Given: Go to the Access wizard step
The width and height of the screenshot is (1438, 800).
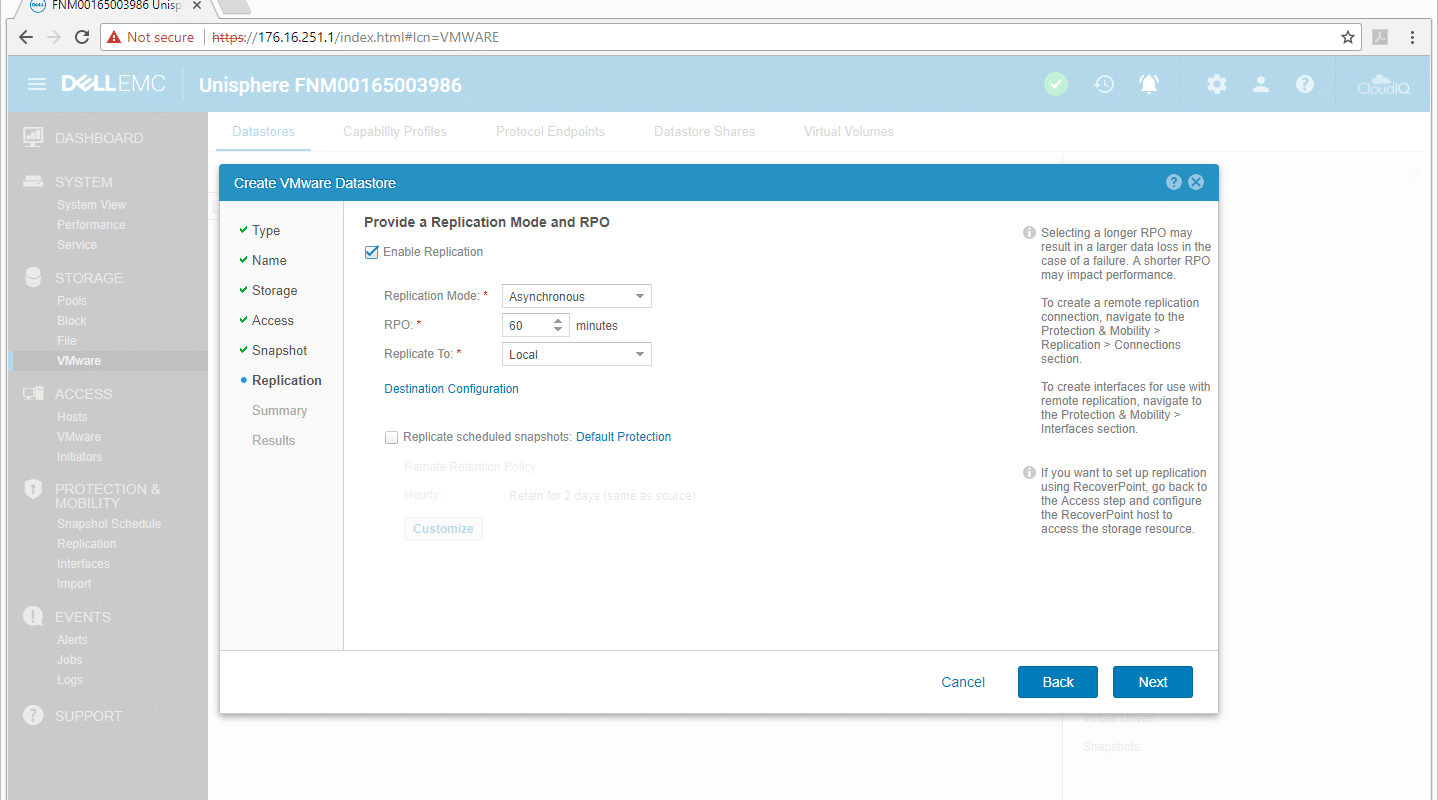Looking at the screenshot, I should (273, 320).
